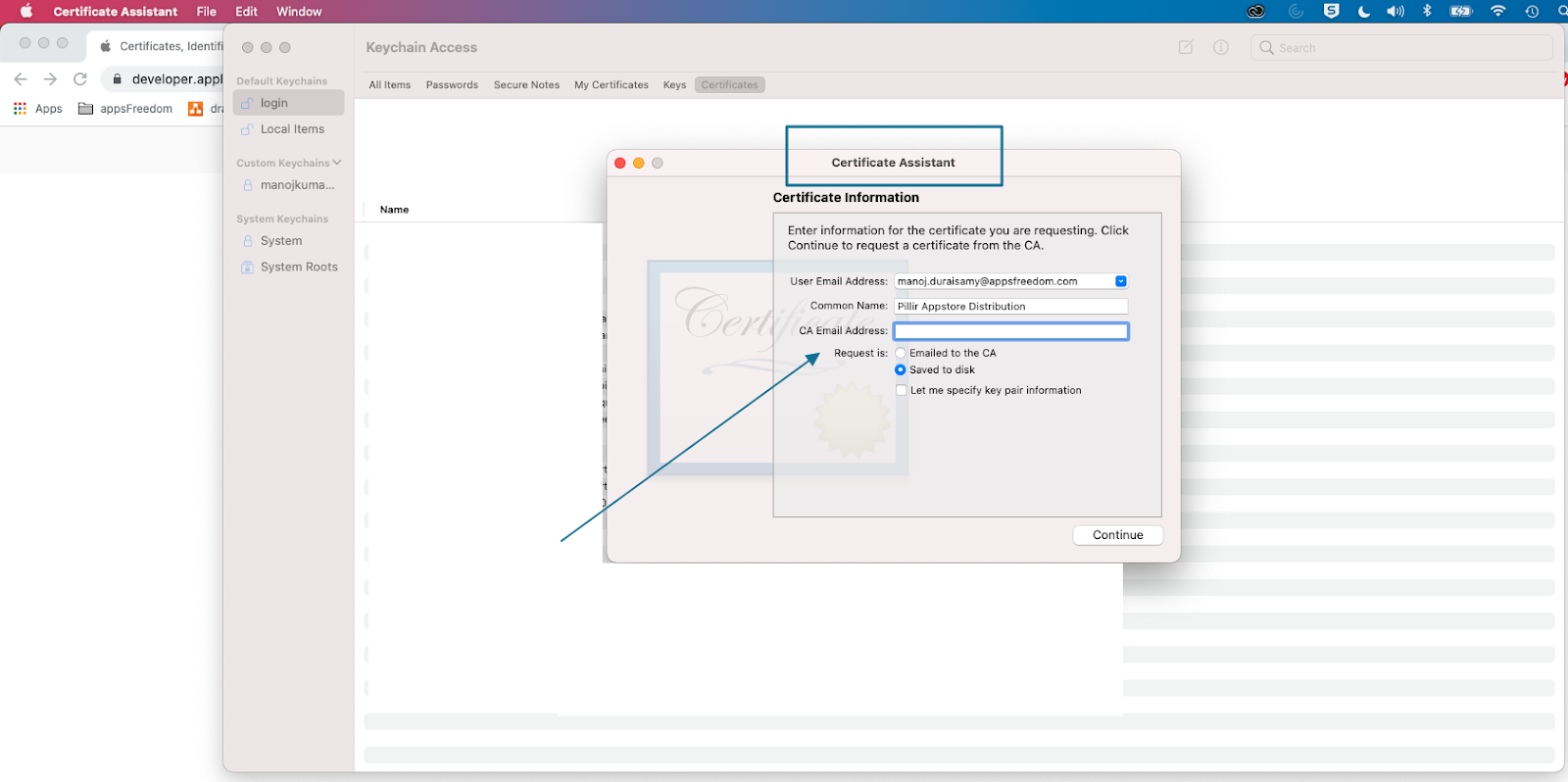The image size is (1568, 782).
Task: Click the swirl-shaped status icon in menu bar
Action: point(1296,11)
